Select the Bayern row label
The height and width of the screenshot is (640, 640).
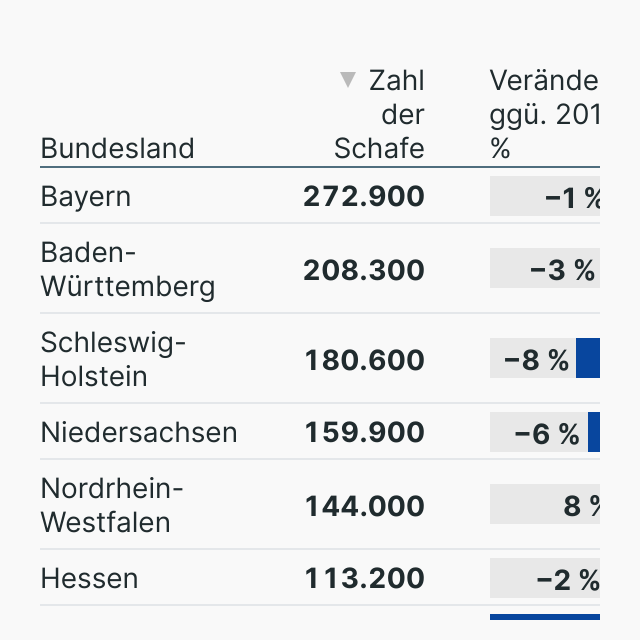tap(86, 196)
